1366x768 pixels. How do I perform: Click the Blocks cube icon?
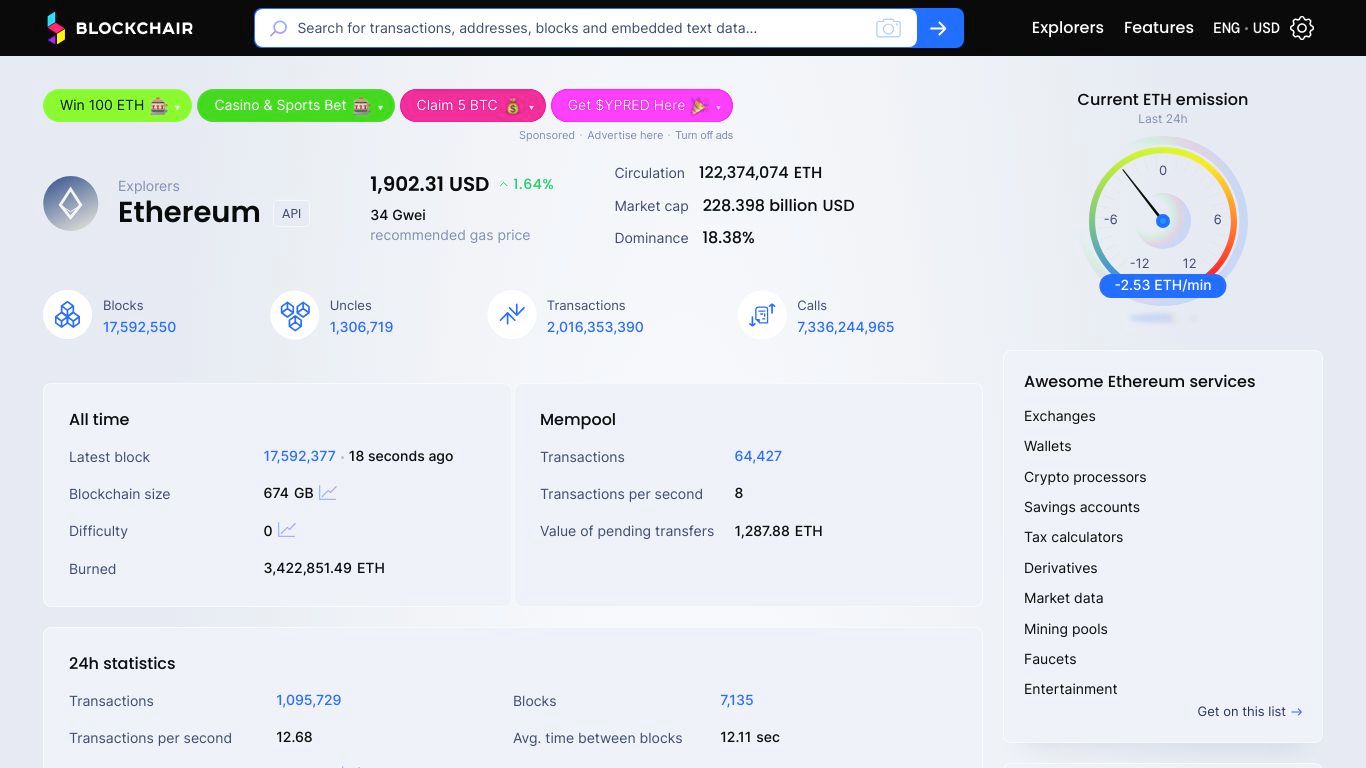click(x=67, y=315)
